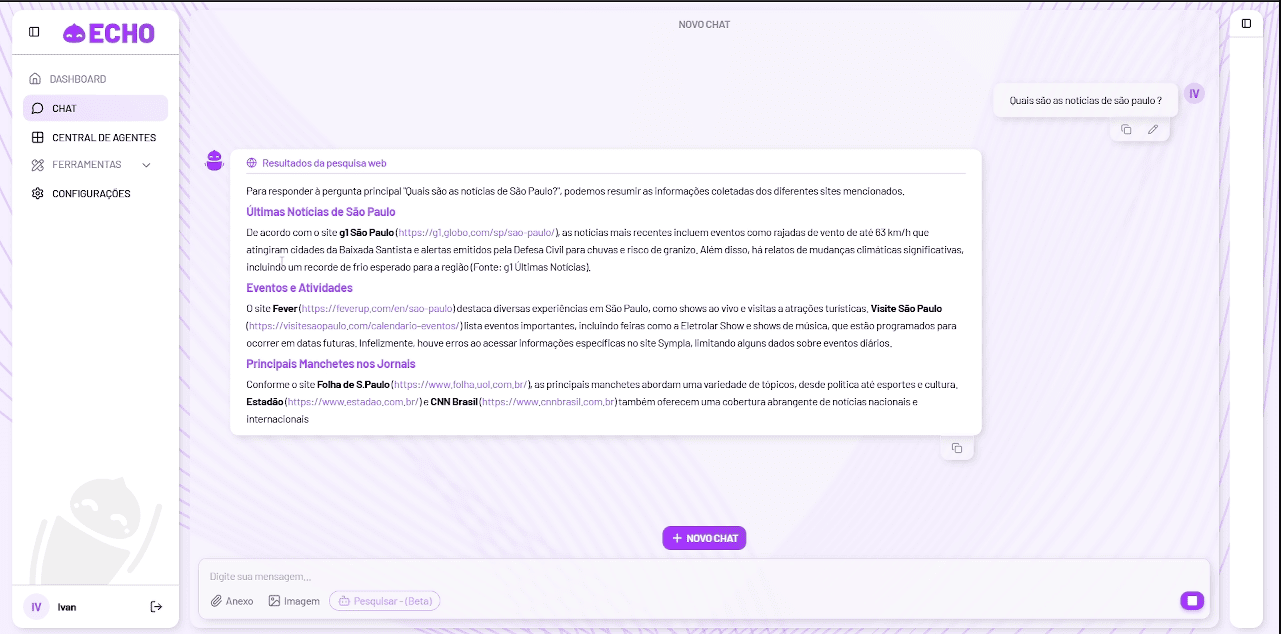
Task: Open the Chat section in sidebar
Action: click(x=65, y=108)
